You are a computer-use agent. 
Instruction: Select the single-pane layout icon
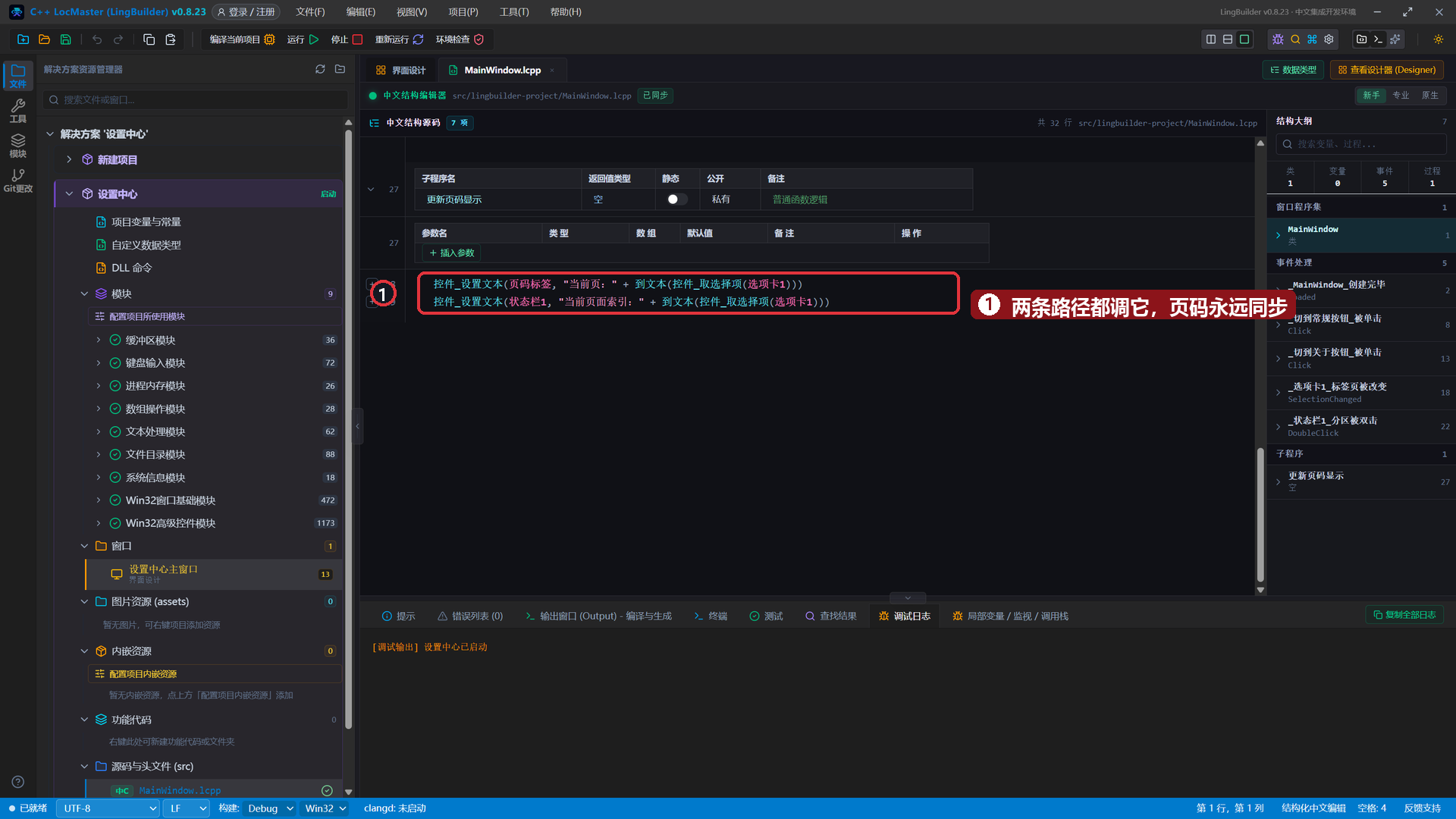point(1244,39)
